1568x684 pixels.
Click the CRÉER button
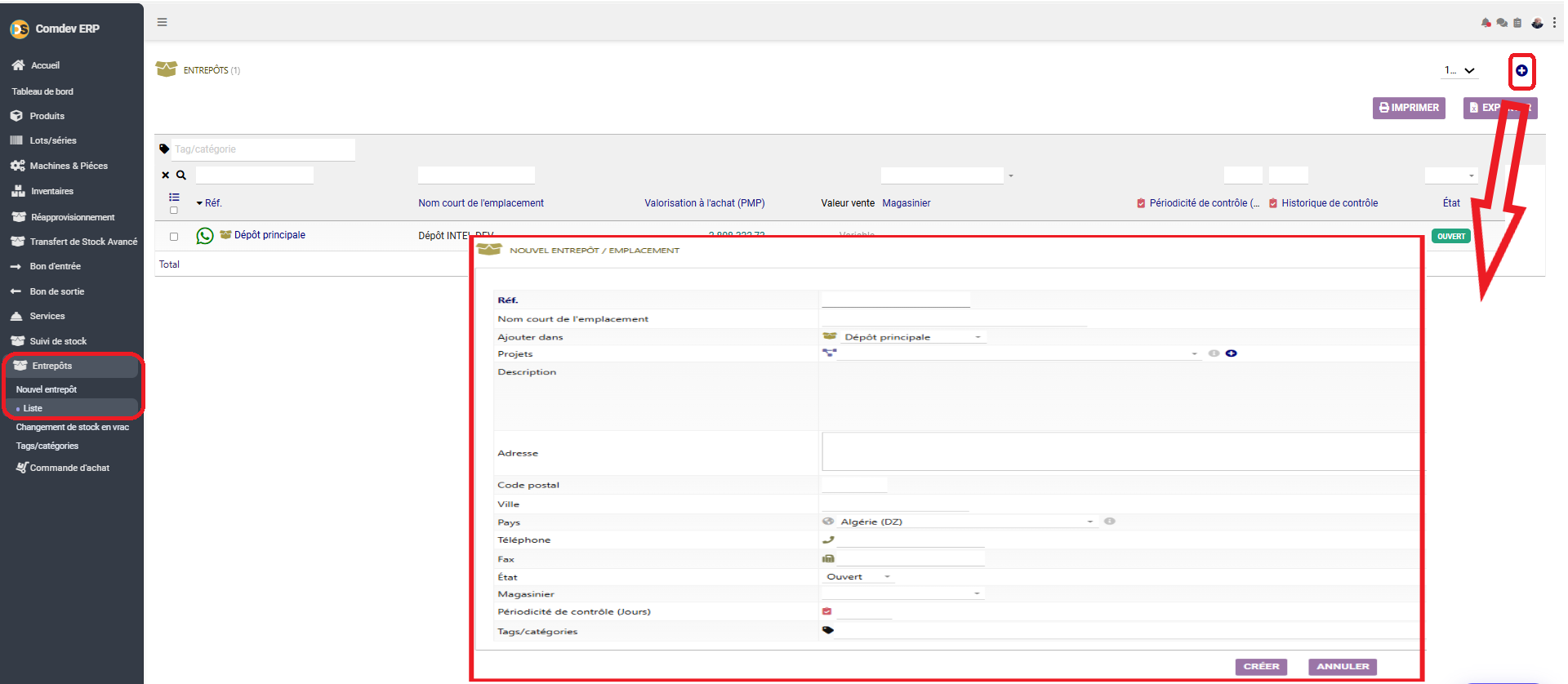[1262, 667]
